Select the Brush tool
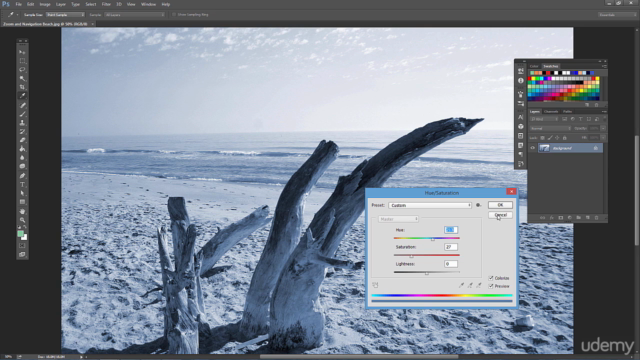Image resolution: width=640 pixels, height=360 pixels. point(22,114)
